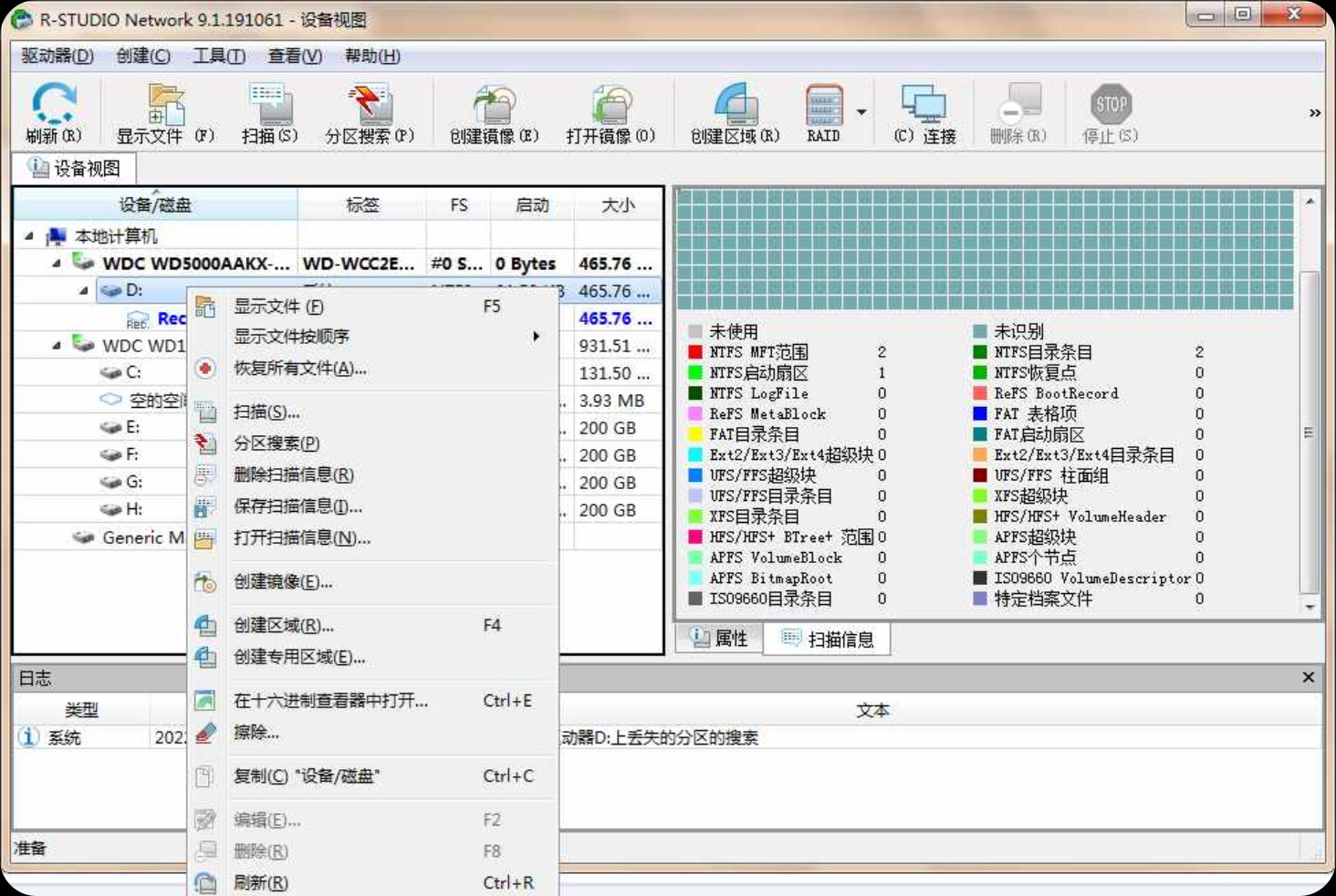Viewport: 1336px width, 896px height.
Task: Choose 保存扫描信息(I)... in context menu
Action: [372, 506]
